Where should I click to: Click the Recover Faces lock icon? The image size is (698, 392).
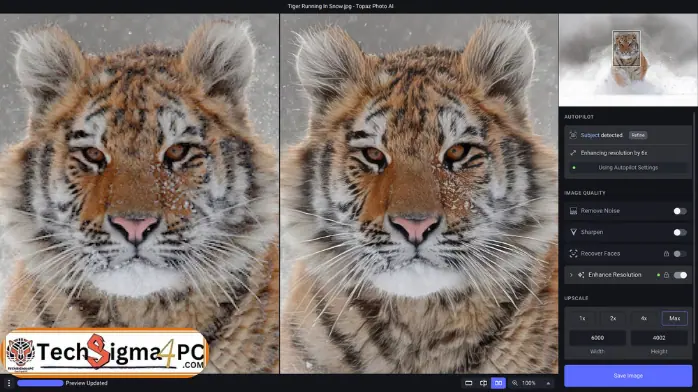(666, 254)
